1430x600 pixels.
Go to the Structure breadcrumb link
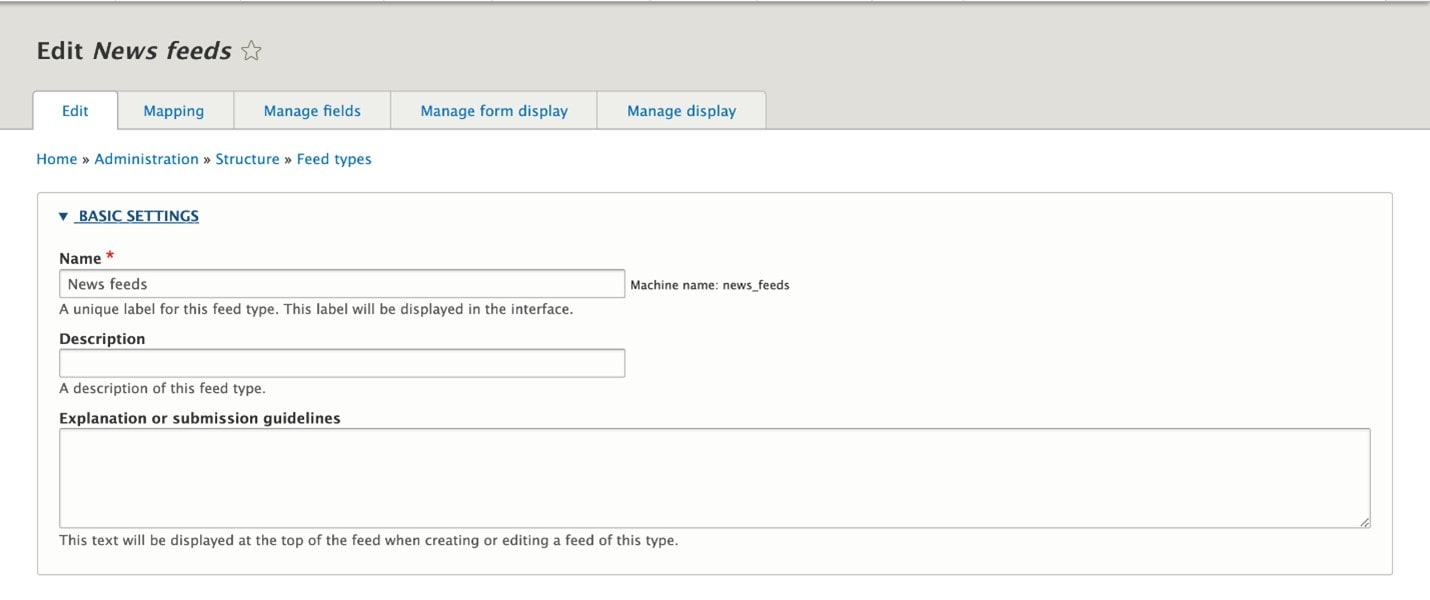point(247,159)
